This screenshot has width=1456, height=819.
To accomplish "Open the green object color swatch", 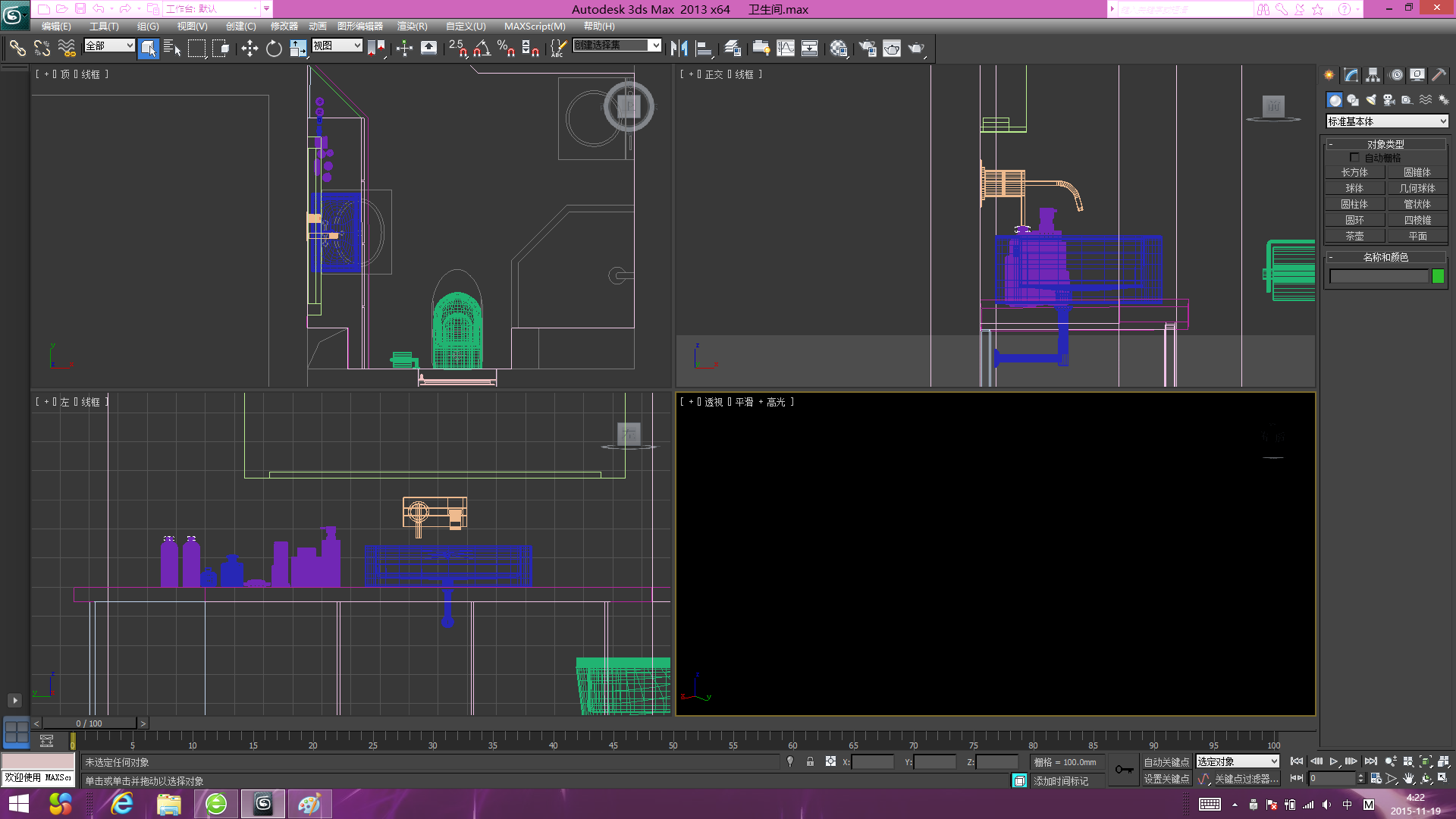I will [1438, 277].
